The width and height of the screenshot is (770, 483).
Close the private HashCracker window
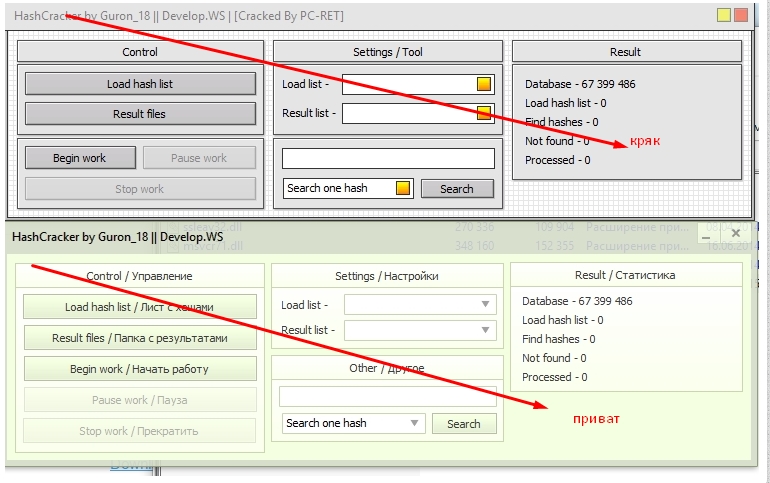click(x=736, y=233)
